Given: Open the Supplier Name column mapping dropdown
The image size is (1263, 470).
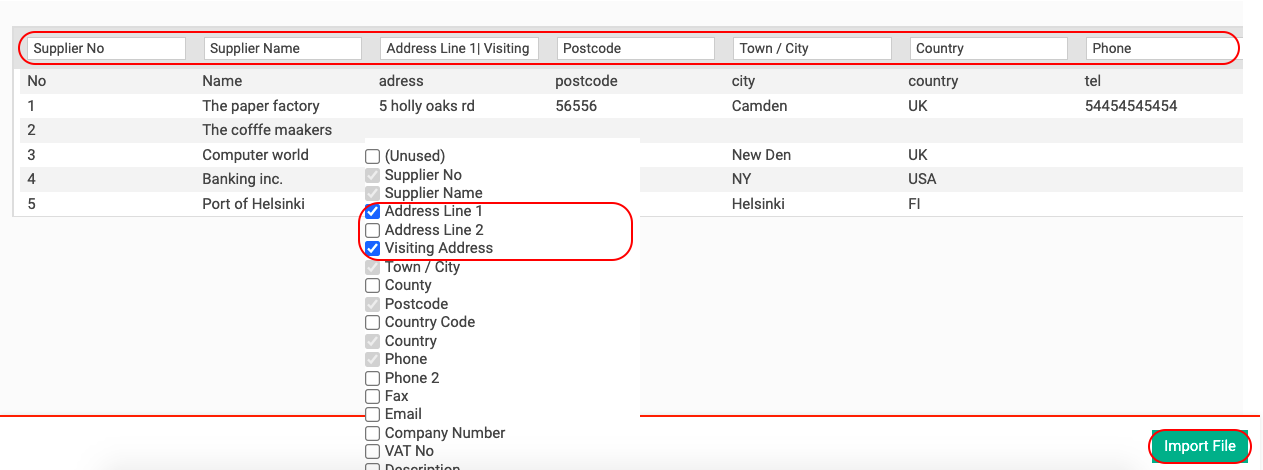Looking at the screenshot, I should (282, 48).
